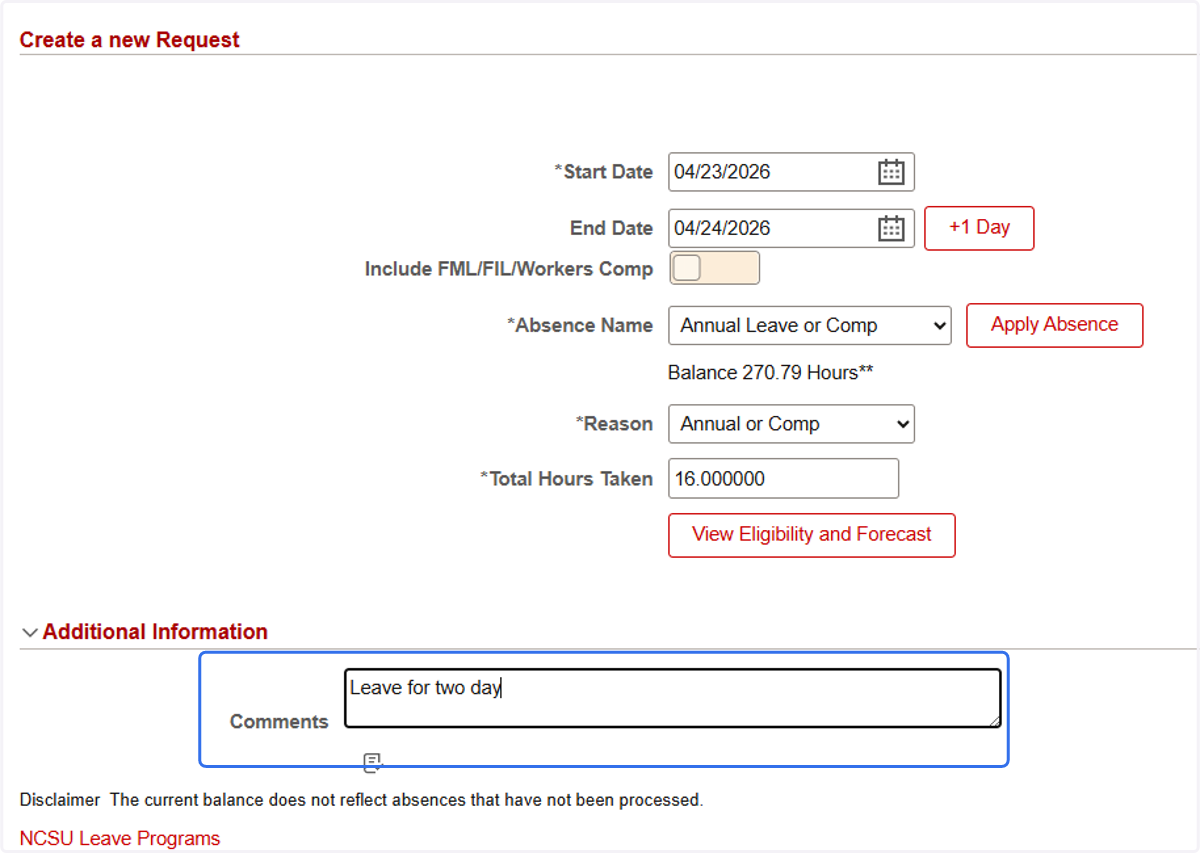Click the Total Hours Taken label
This screenshot has height=853, width=1200.
[566, 479]
